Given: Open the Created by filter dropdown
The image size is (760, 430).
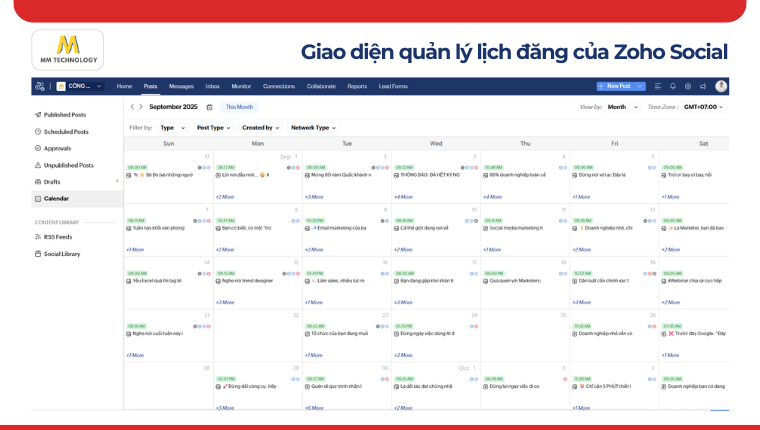Looking at the screenshot, I should pyautogui.click(x=261, y=128).
